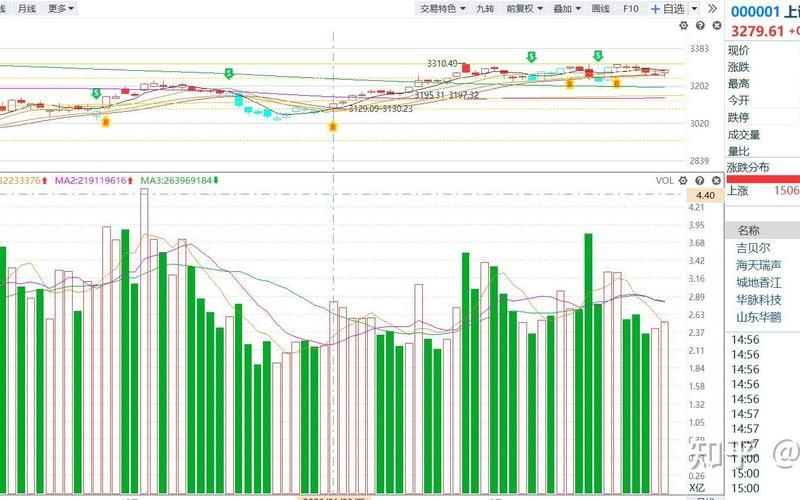The height and width of the screenshot is (500, 800).
Task: Open VOL indicator settings gear
Action: [683, 180]
